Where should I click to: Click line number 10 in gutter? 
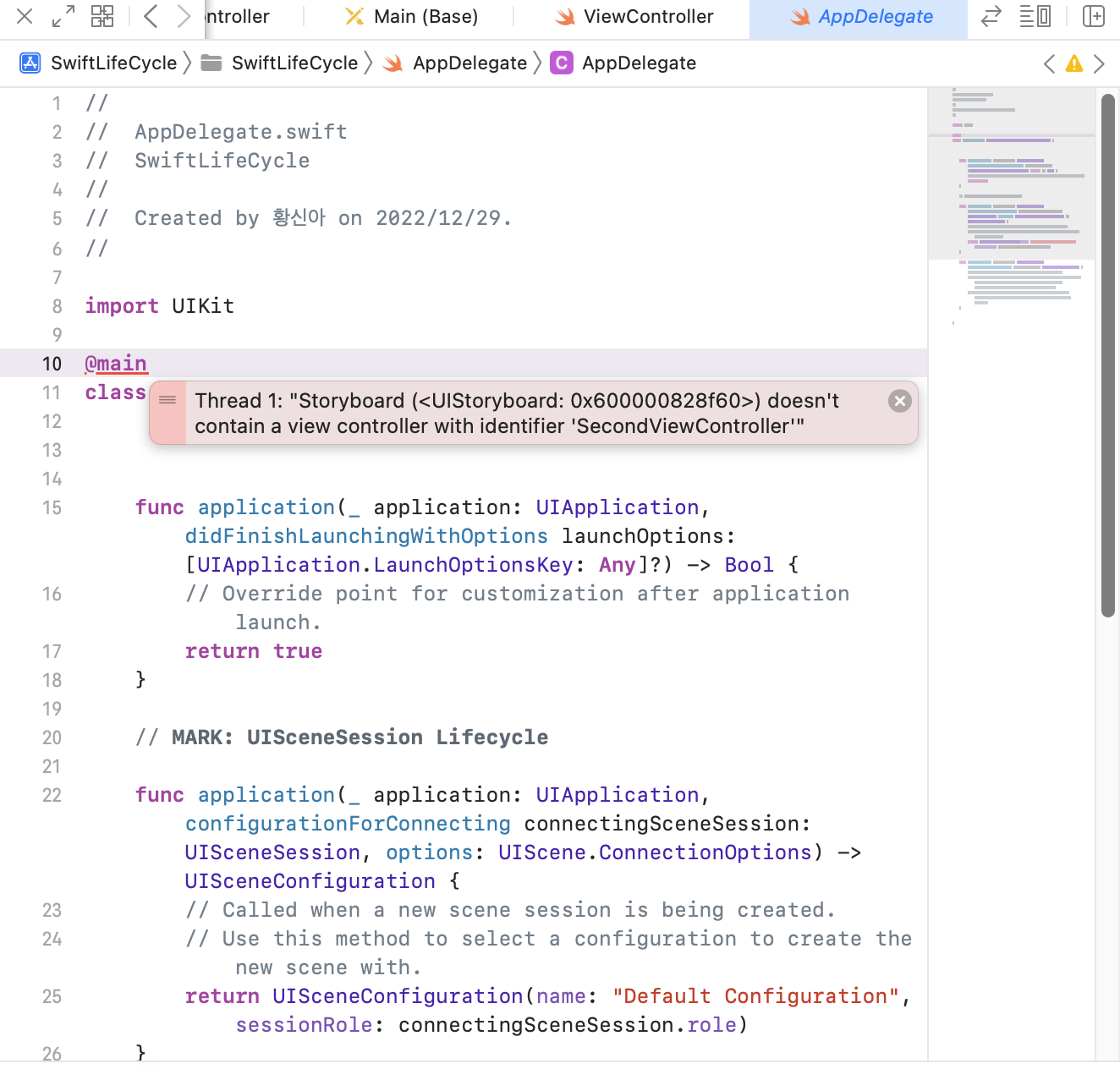pyautogui.click(x=52, y=364)
